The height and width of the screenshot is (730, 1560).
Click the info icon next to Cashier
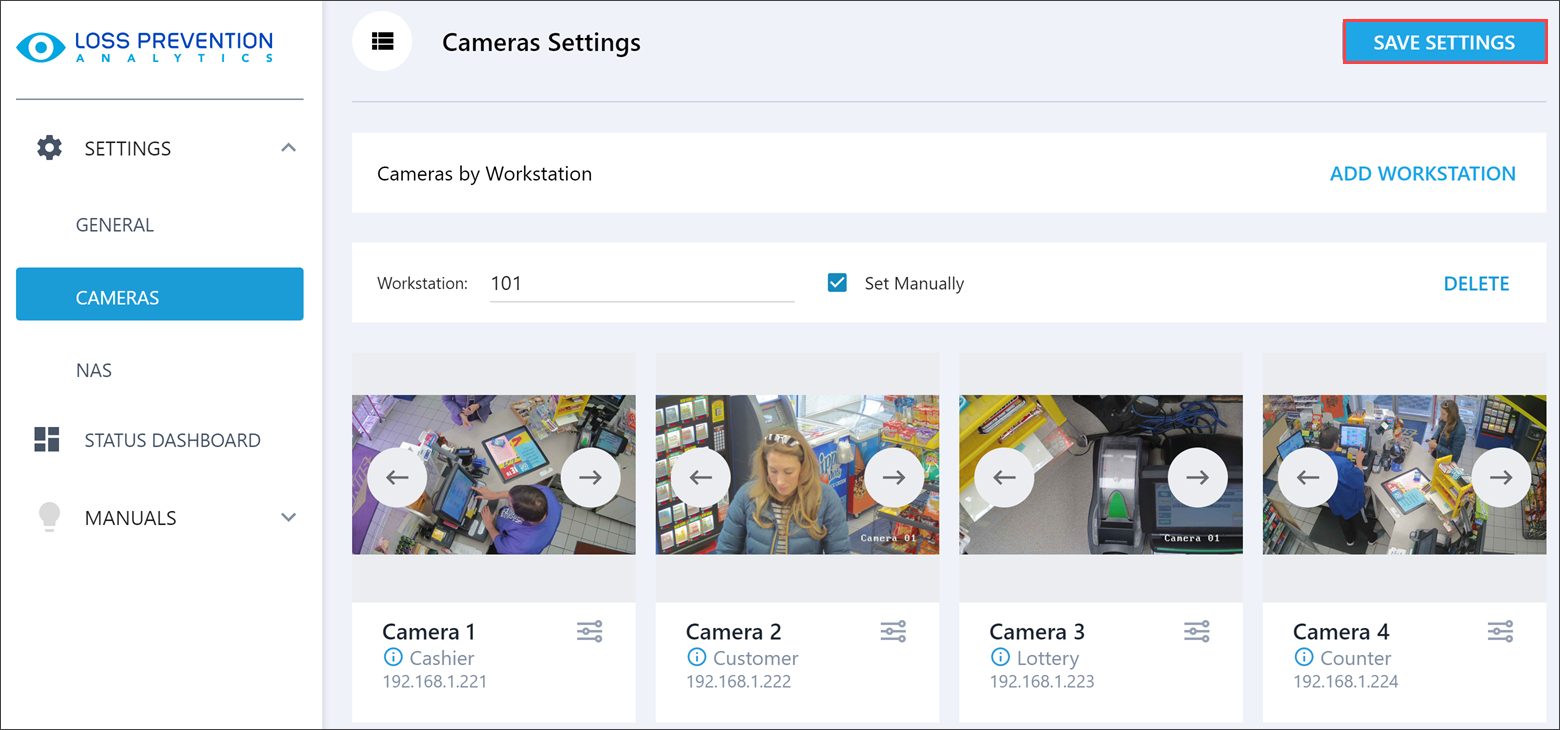tap(391, 657)
